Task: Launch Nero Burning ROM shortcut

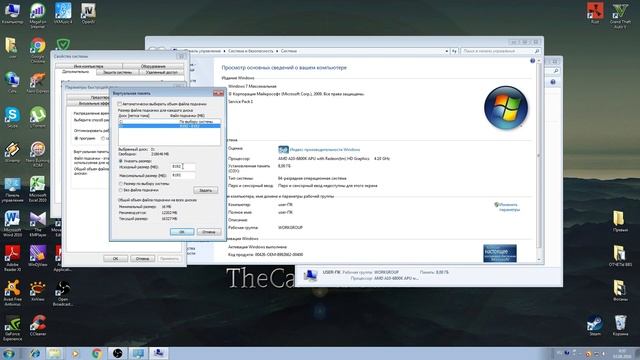Action: tap(38, 154)
